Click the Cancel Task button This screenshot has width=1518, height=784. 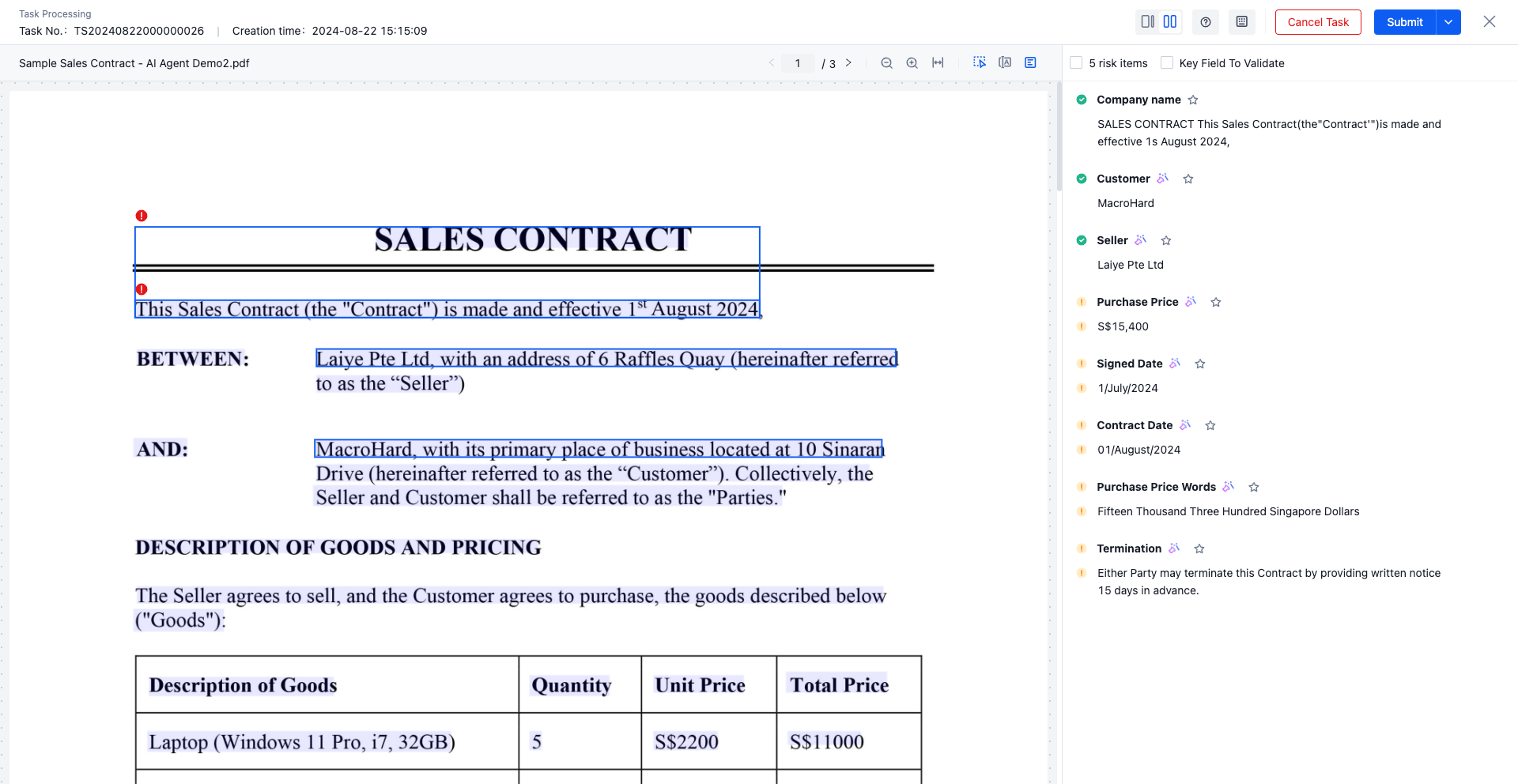pyautogui.click(x=1318, y=22)
